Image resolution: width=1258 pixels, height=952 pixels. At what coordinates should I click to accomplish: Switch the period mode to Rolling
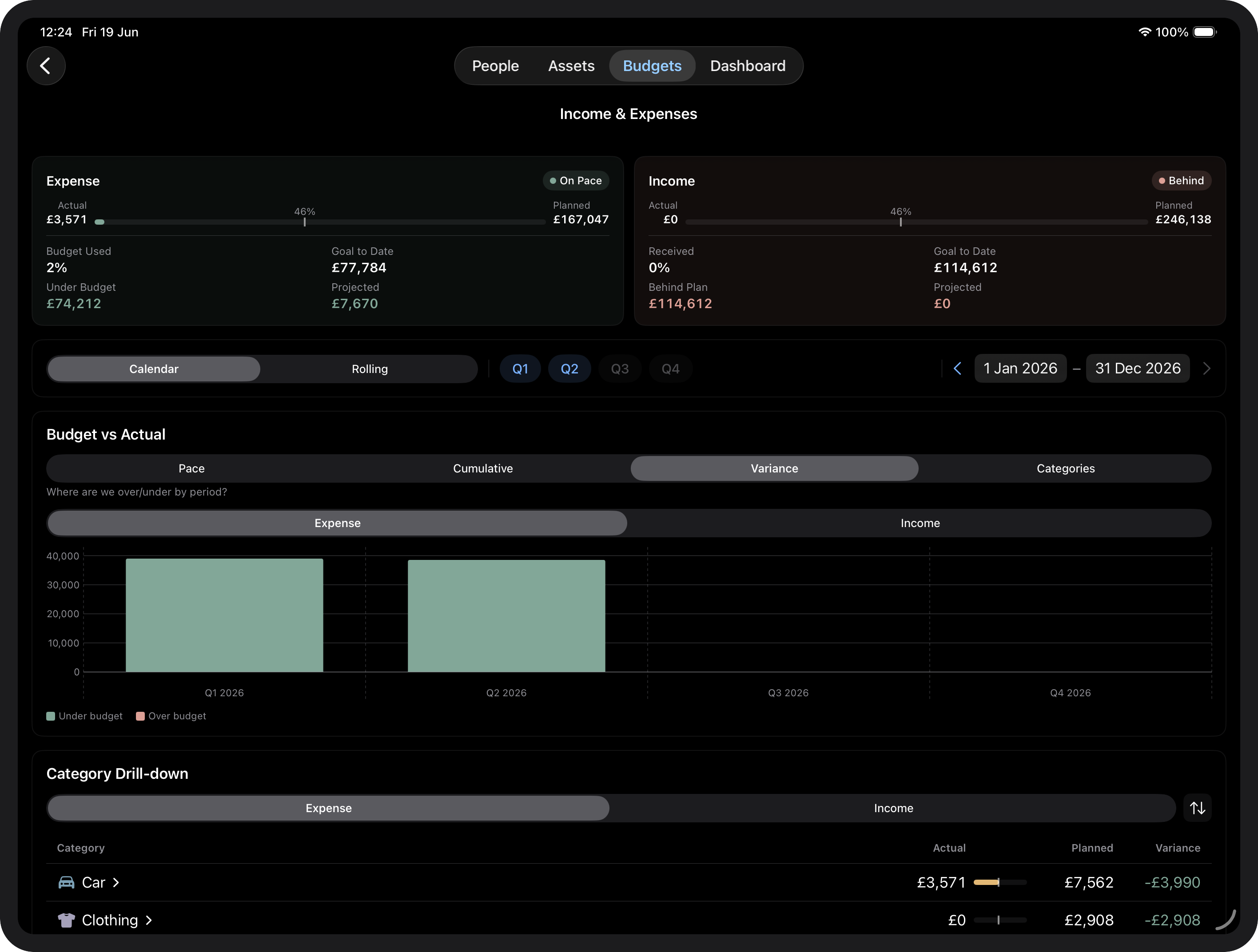tap(370, 369)
